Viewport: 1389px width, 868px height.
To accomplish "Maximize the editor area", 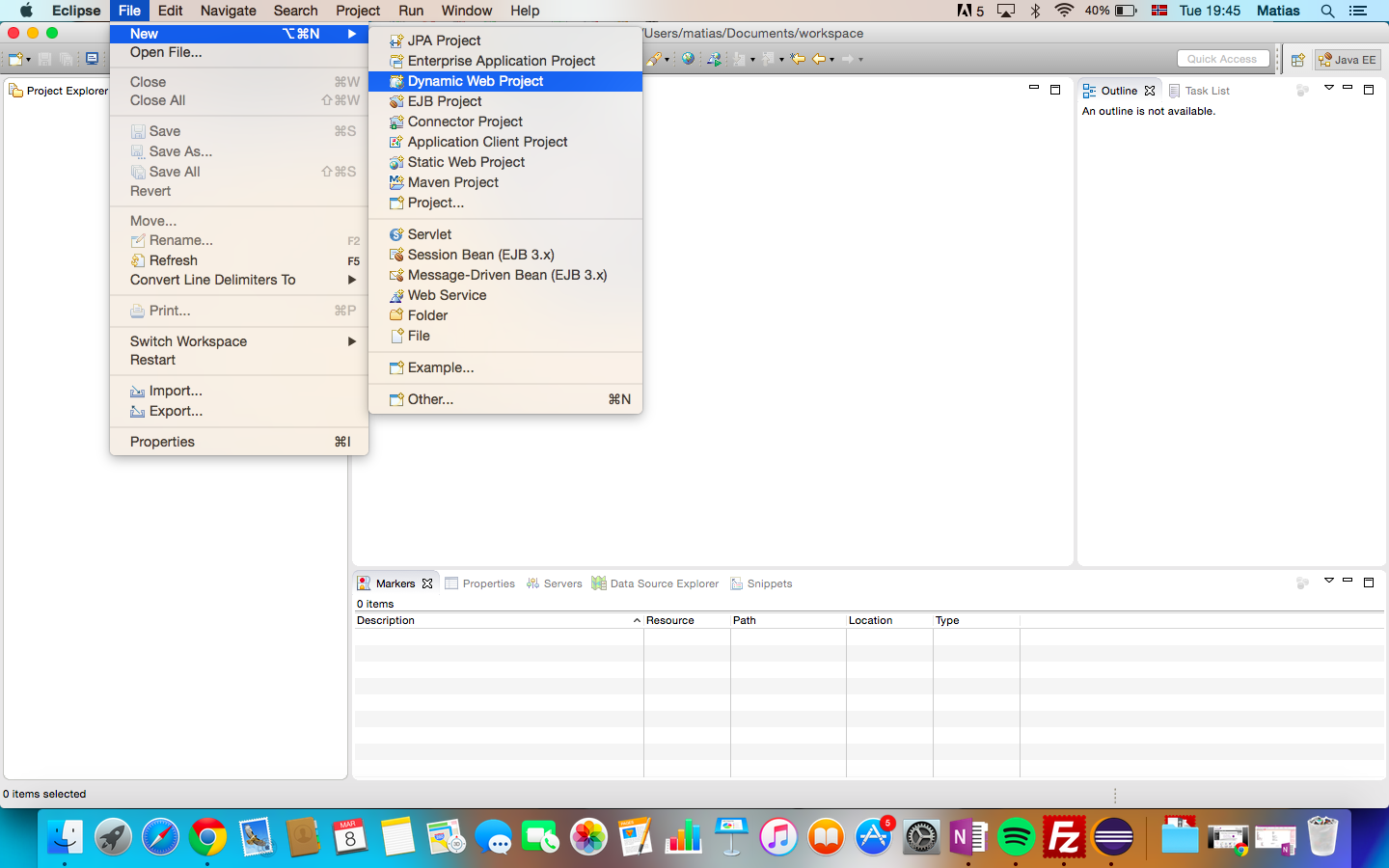I will [1055, 89].
